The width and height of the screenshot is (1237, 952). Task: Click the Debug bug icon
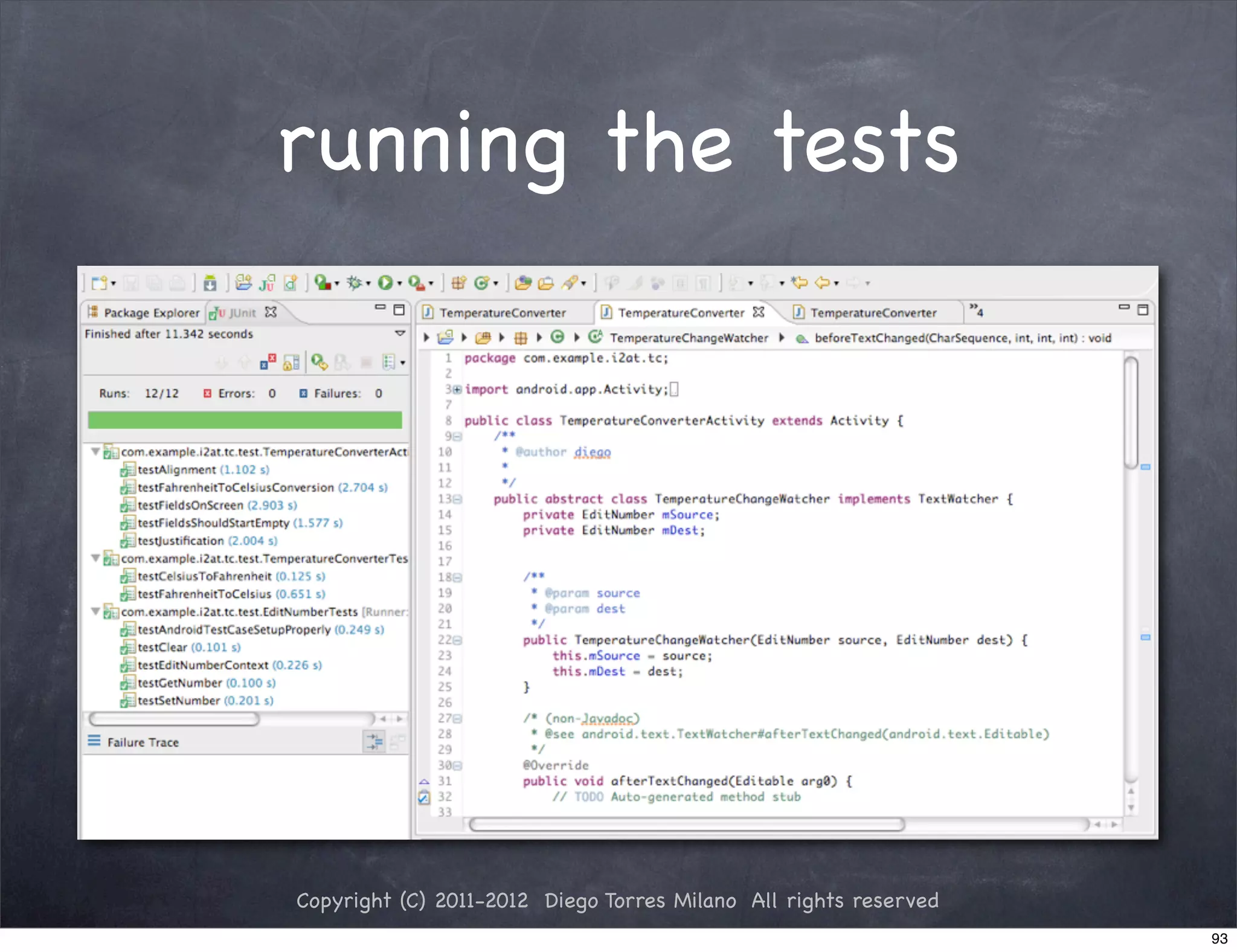355,283
